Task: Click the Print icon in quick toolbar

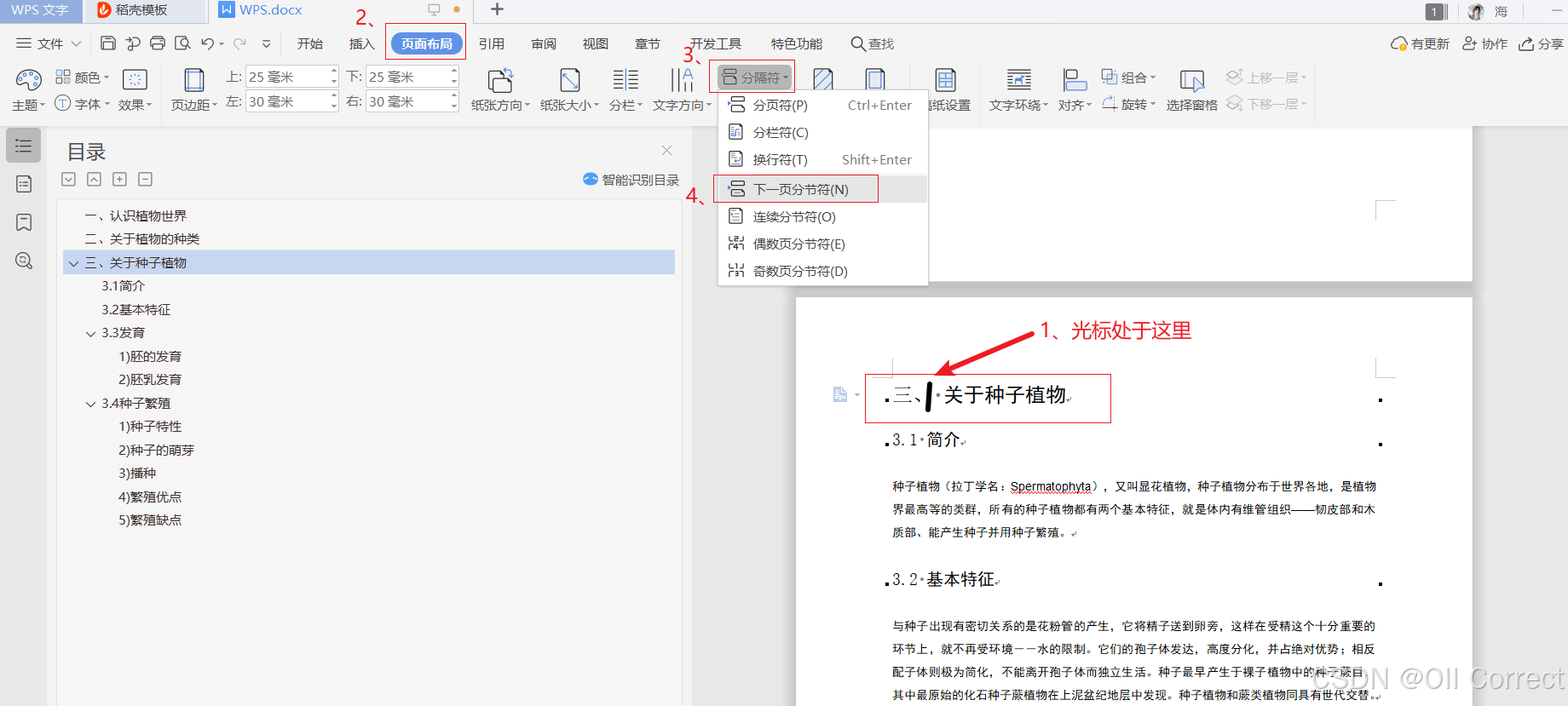Action: (158, 43)
